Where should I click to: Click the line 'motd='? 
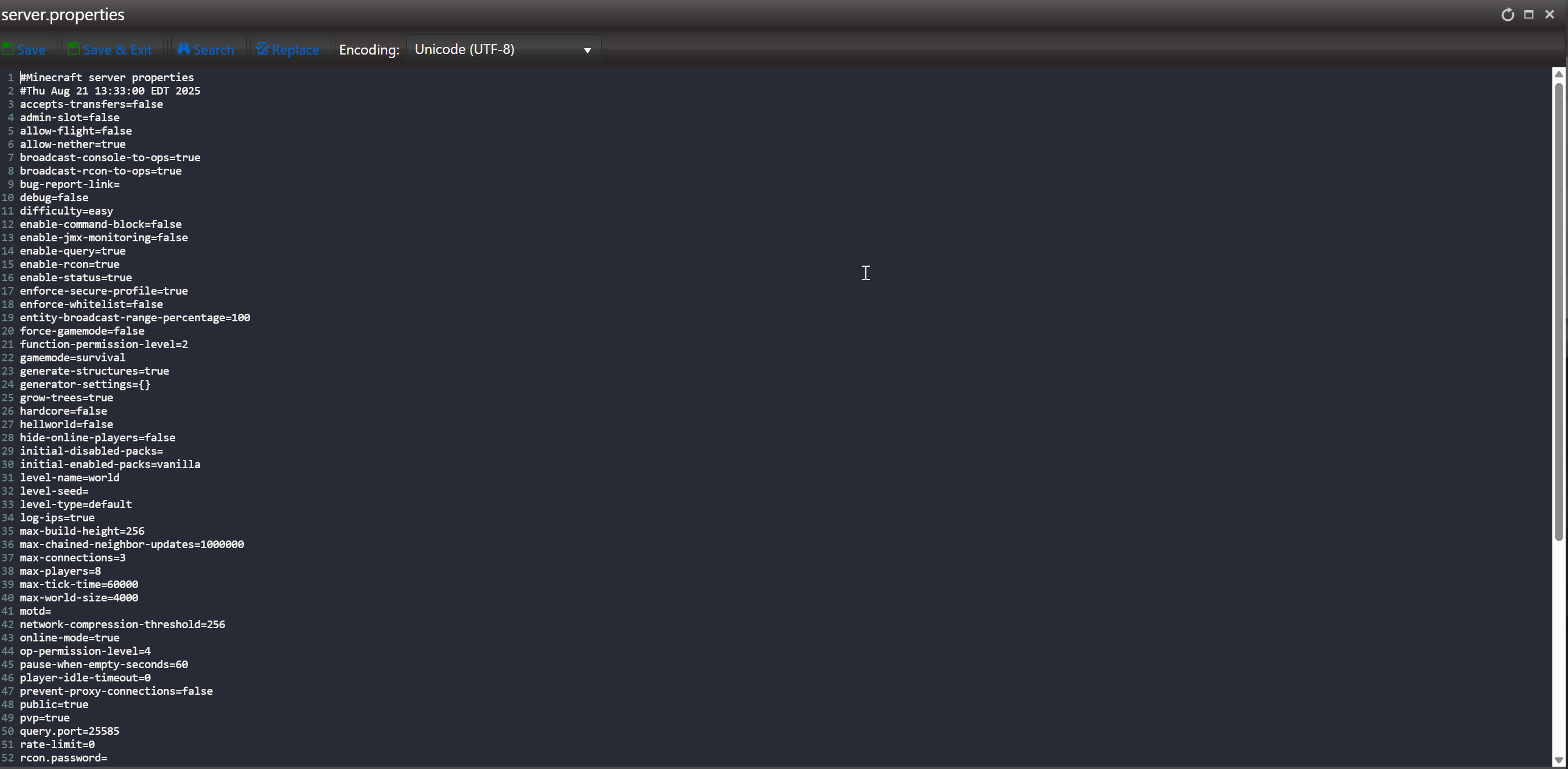pyautogui.click(x=35, y=611)
